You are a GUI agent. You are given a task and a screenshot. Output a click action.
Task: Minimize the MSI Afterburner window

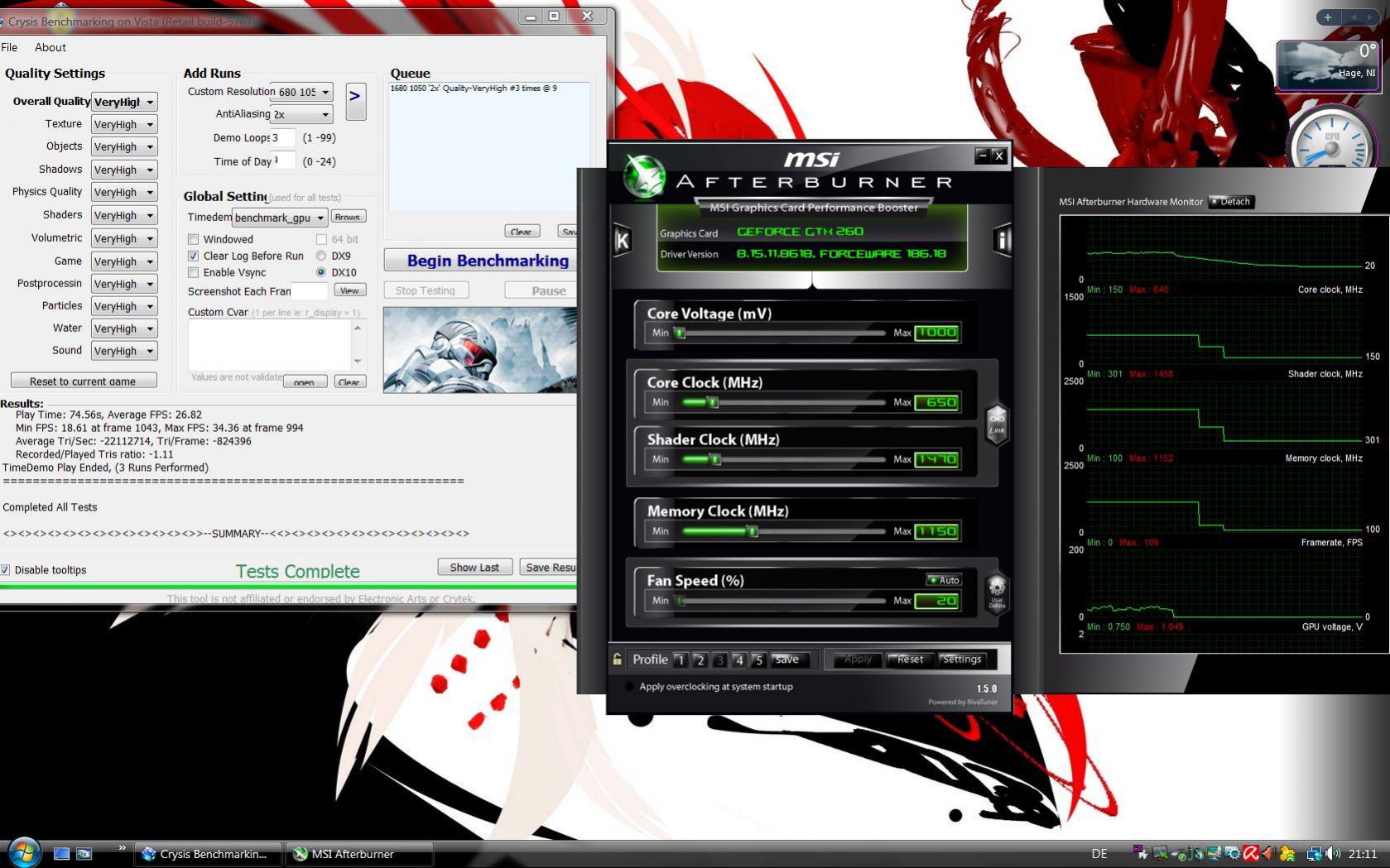point(983,156)
